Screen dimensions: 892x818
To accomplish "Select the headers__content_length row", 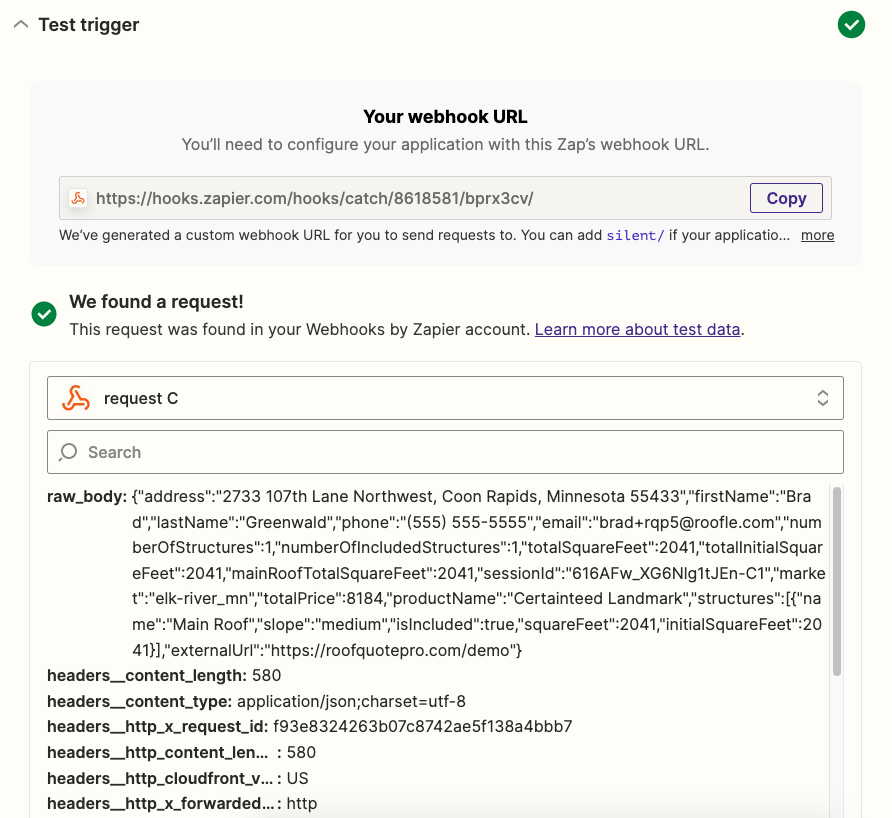I will pos(164,675).
